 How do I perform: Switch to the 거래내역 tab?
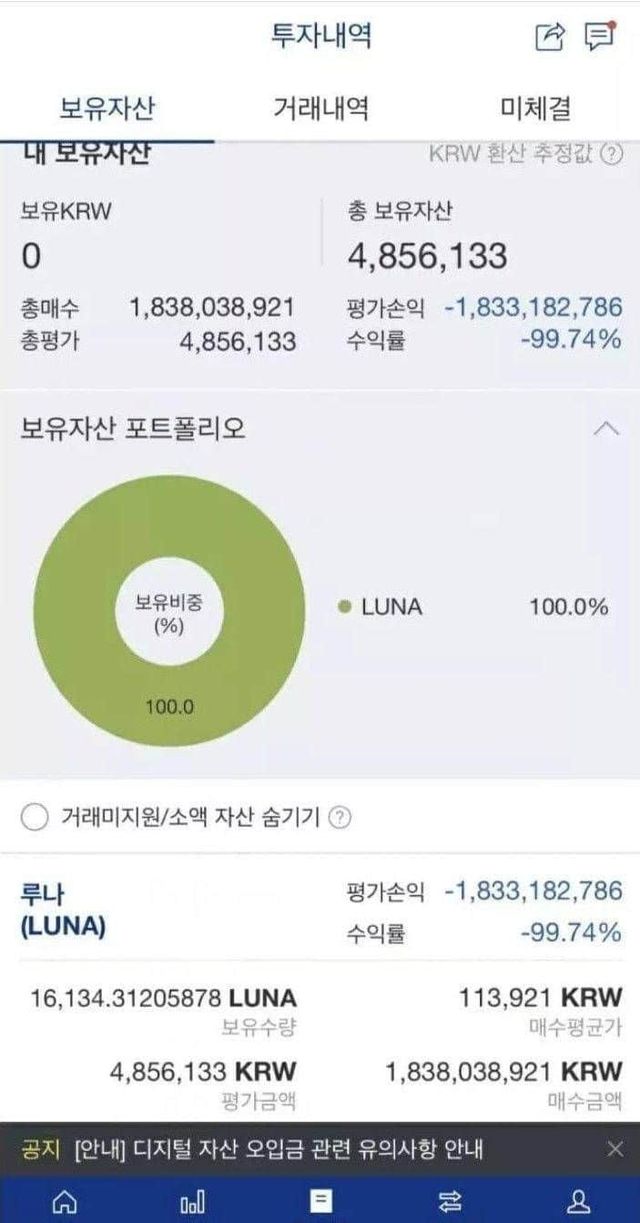click(320, 104)
